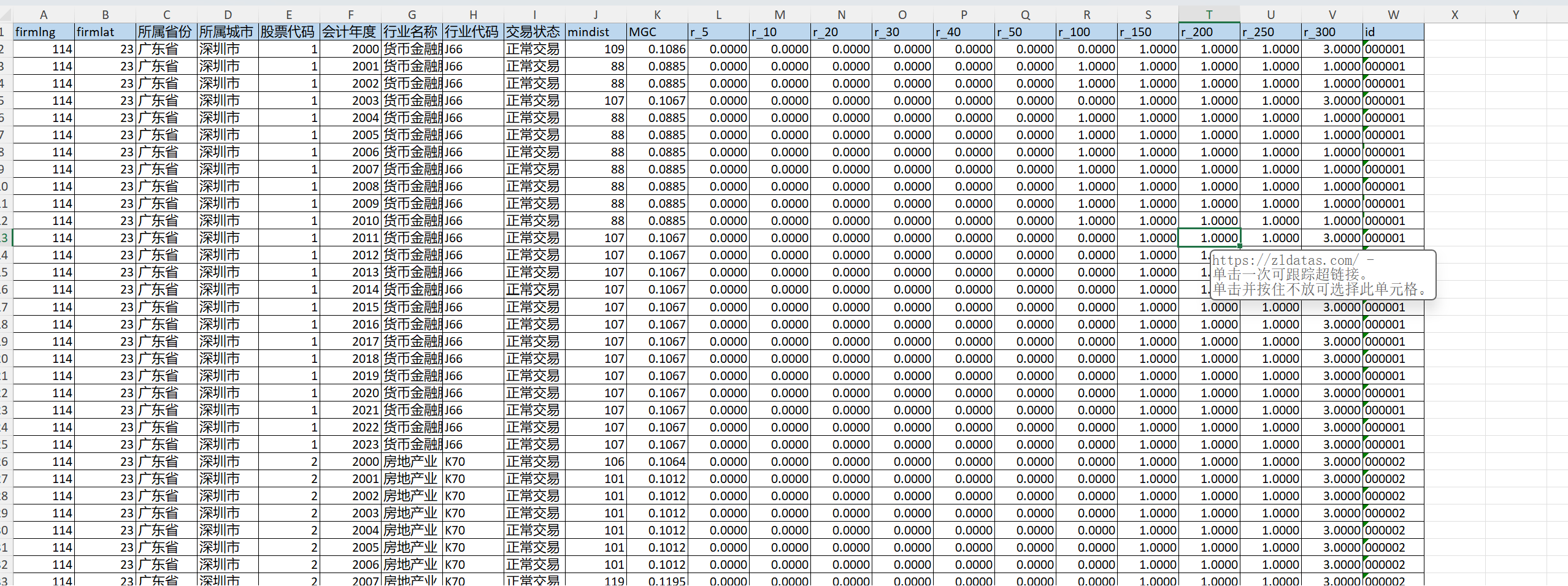1568x586 pixels.
Task: Click the mindist header cell
Action: point(596,32)
